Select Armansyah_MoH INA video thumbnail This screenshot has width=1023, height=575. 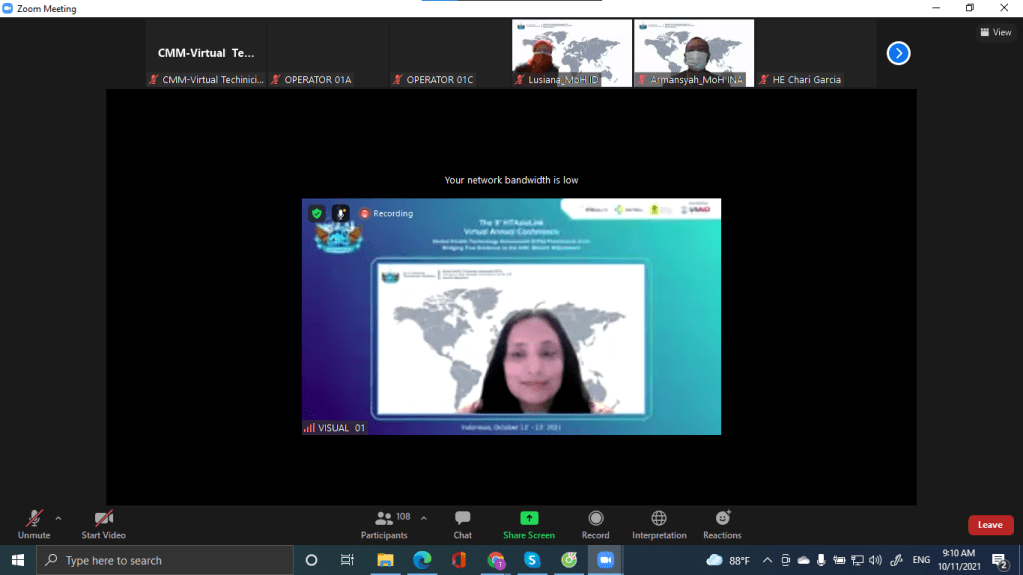(694, 53)
